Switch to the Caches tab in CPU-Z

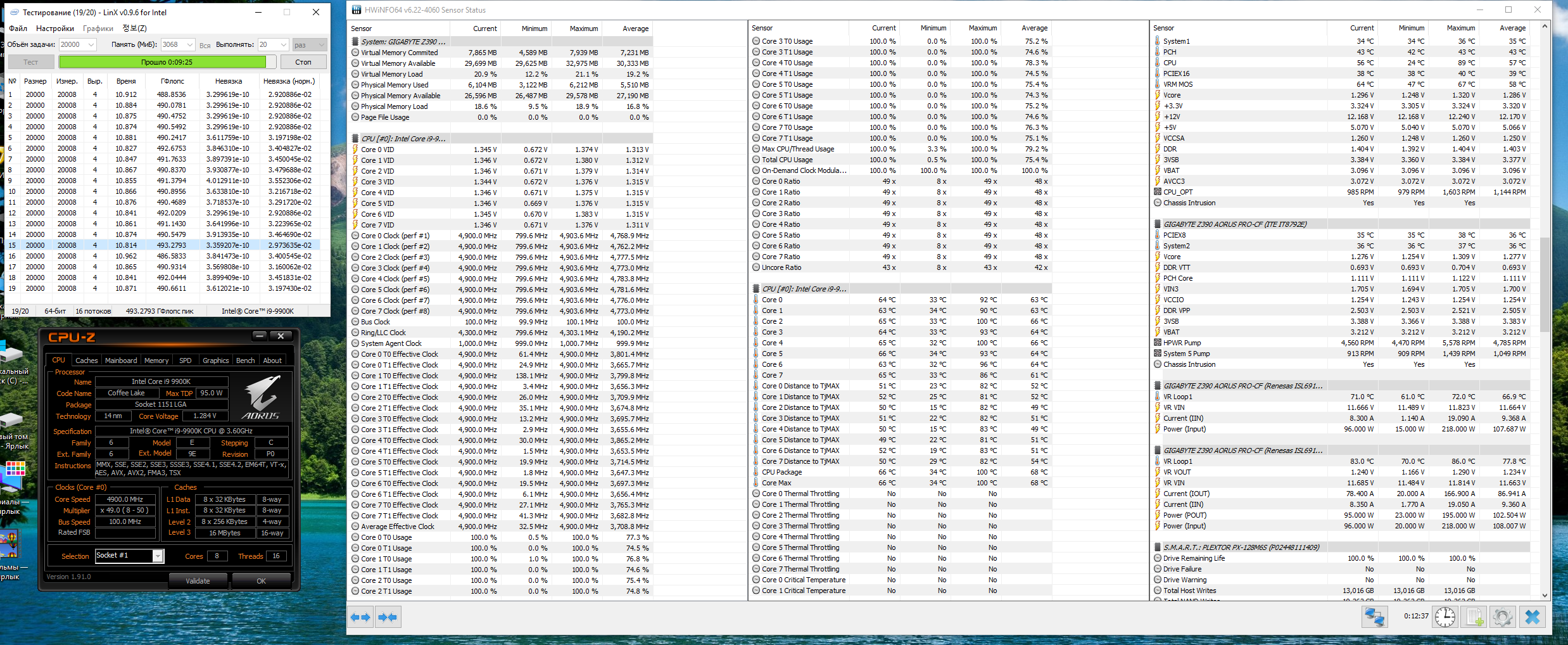(87, 361)
